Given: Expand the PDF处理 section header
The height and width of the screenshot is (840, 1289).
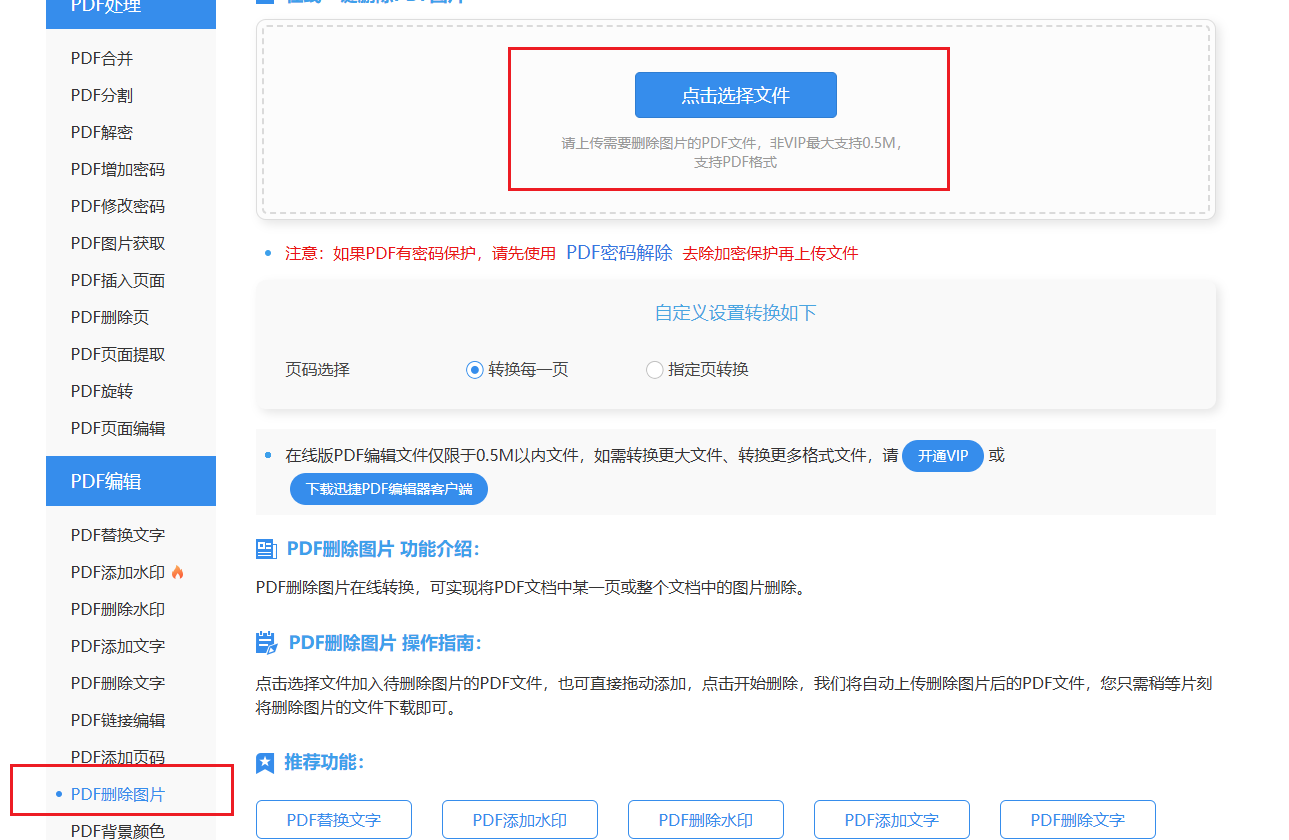Looking at the screenshot, I should coord(130,6).
